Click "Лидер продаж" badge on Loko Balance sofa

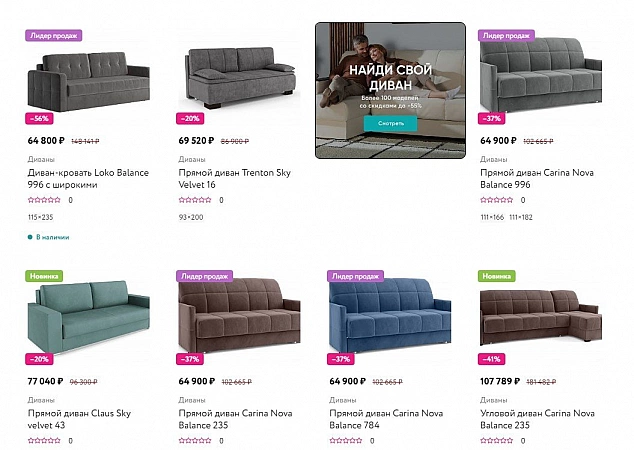pyautogui.click(x=53, y=35)
